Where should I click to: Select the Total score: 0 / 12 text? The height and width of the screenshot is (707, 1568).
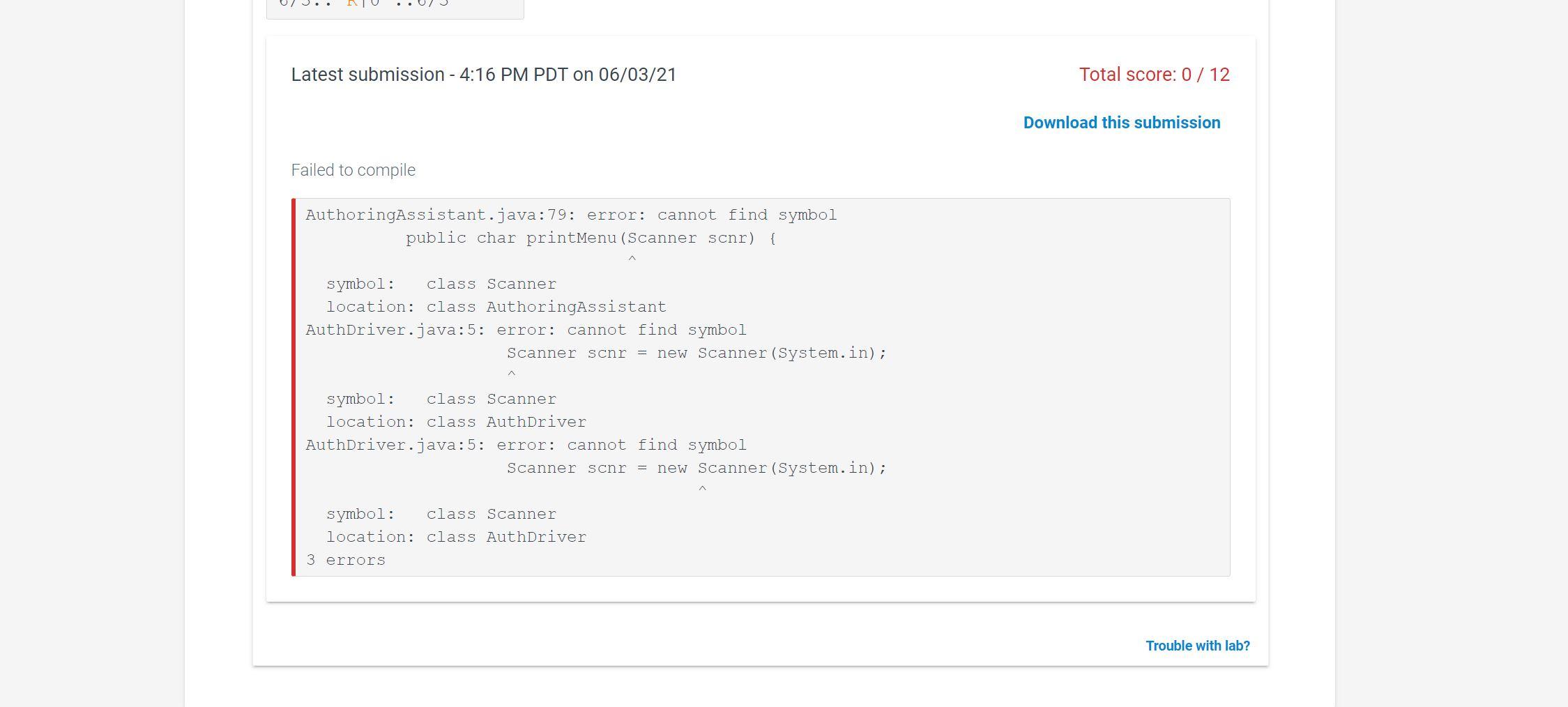1154,75
